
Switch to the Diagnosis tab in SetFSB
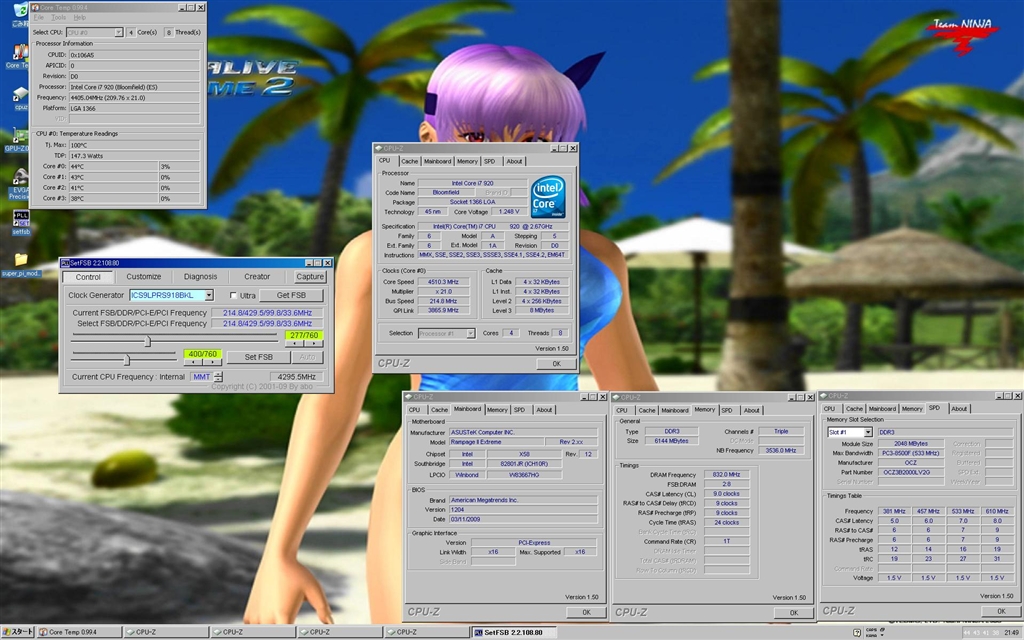pos(200,277)
